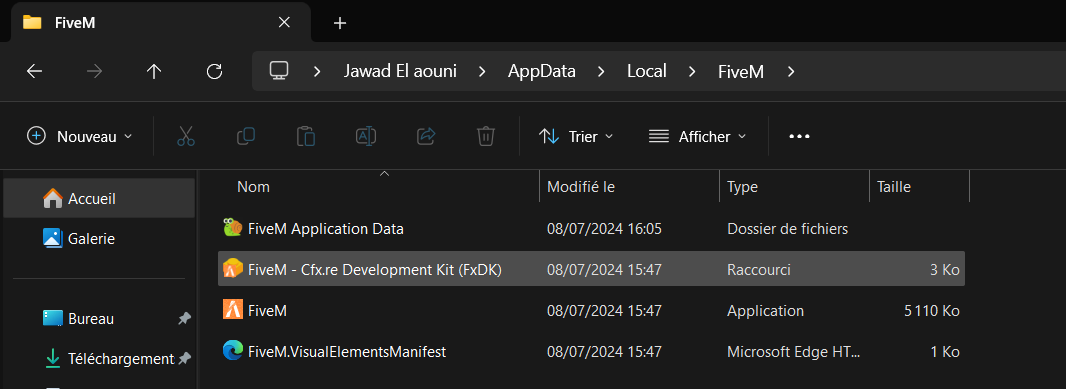Close the FiveM tab
Screen dimensions: 1066x389
pos(284,22)
